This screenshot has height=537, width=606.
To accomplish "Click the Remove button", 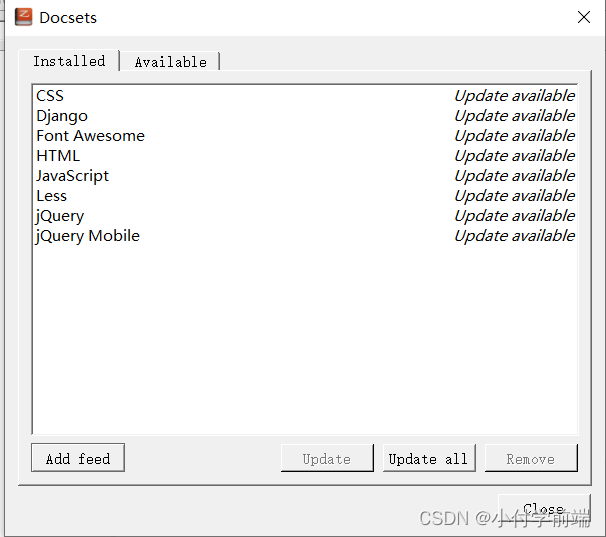I will coord(531,459).
